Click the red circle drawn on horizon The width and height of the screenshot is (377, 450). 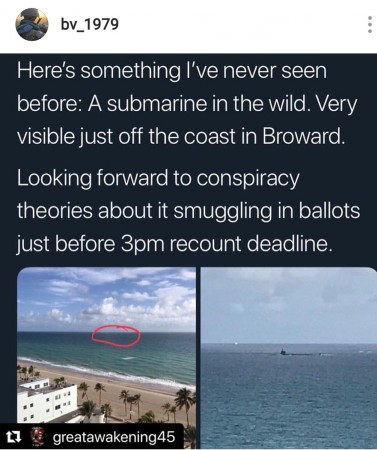116,337
